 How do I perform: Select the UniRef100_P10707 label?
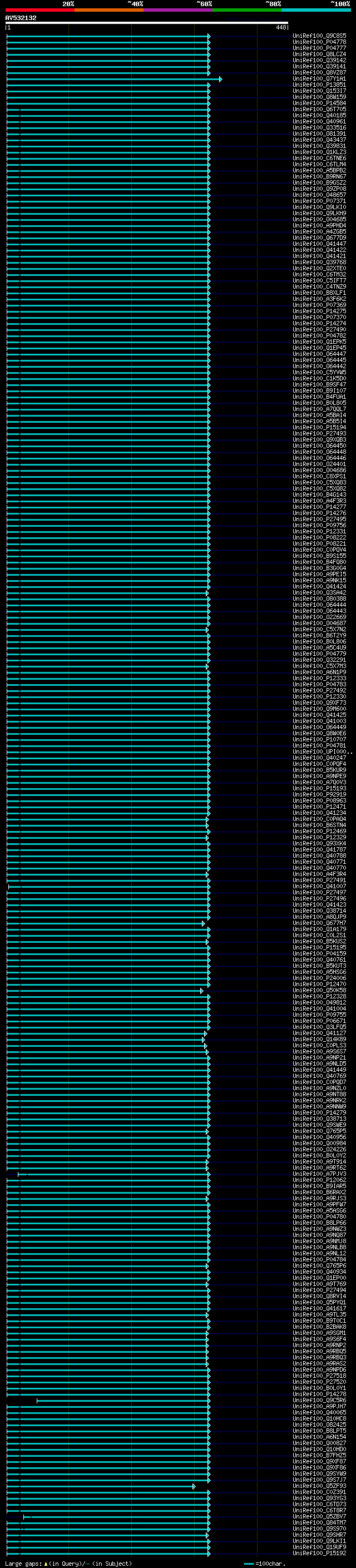tap(319, 739)
